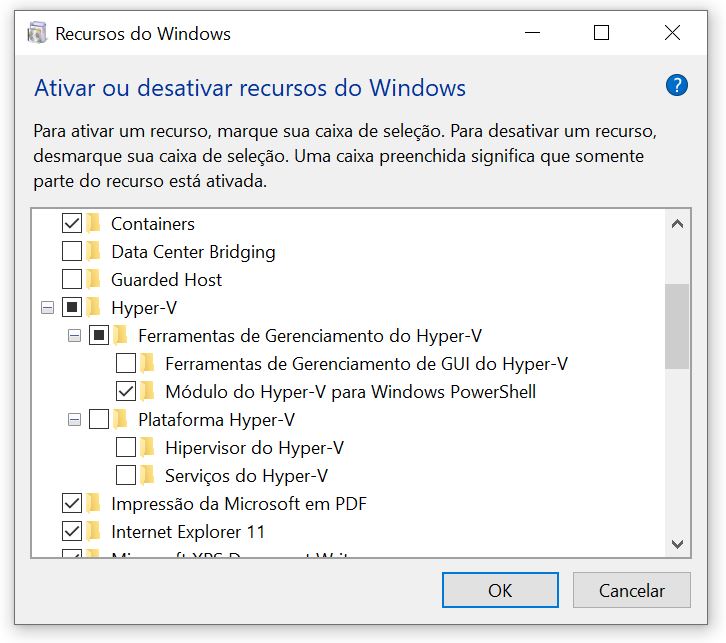Image resolution: width=726 pixels, height=643 pixels.
Task: Click the blue help question mark icon
Action: click(676, 85)
